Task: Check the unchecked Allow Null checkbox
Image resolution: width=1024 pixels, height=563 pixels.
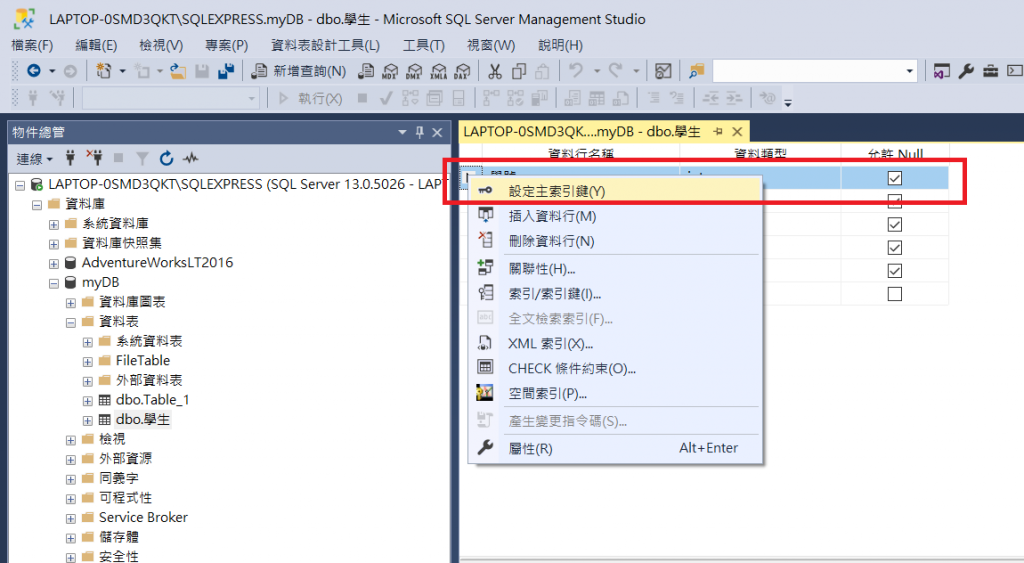Action: coord(895,294)
